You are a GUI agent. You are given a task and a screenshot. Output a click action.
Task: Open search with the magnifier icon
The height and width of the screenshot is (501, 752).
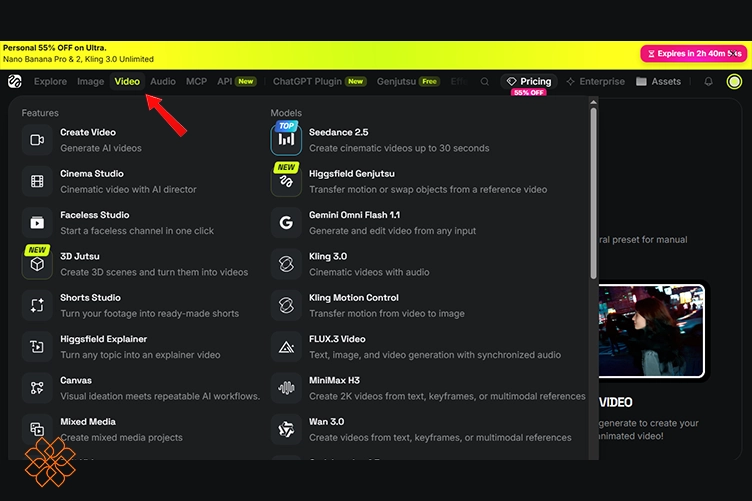coord(485,82)
